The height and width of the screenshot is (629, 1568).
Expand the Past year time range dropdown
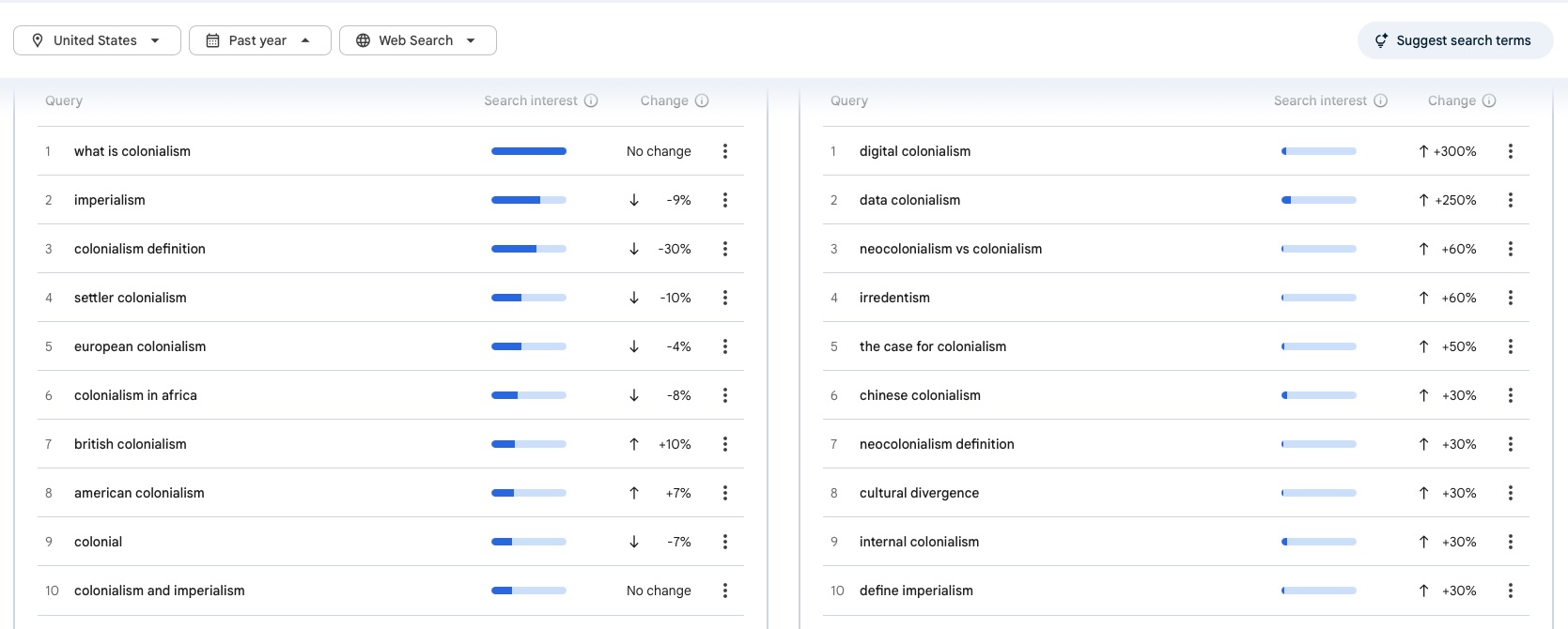pyautogui.click(x=260, y=40)
